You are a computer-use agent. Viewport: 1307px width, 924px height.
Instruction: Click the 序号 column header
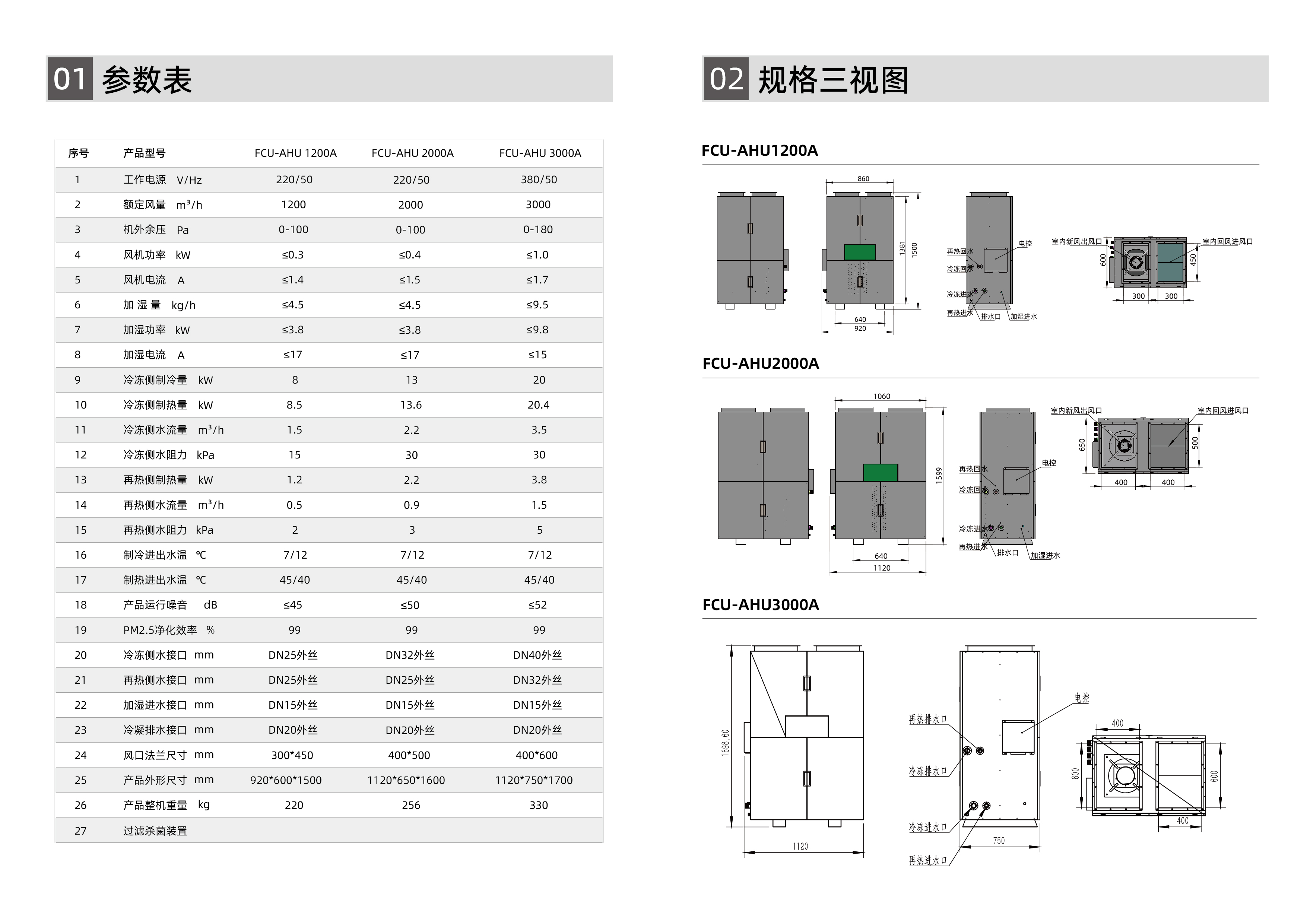tap(79, 153)
